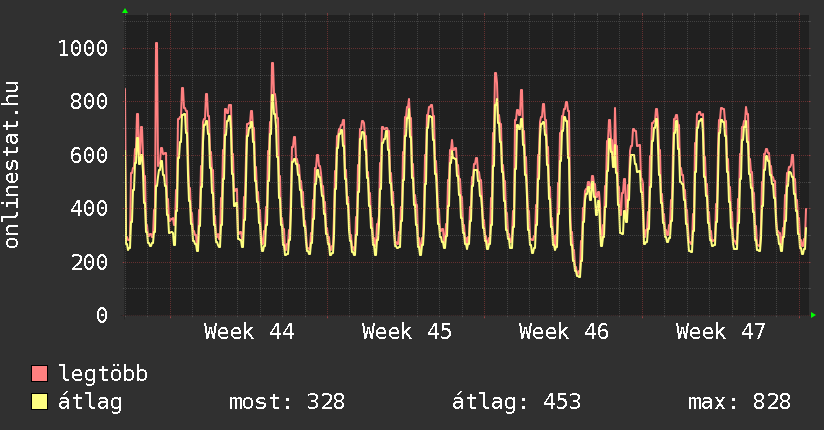Click the 0 y-axis value
Image resolution: width=824 pixels, height=430 pixels.
coord(101,316)
